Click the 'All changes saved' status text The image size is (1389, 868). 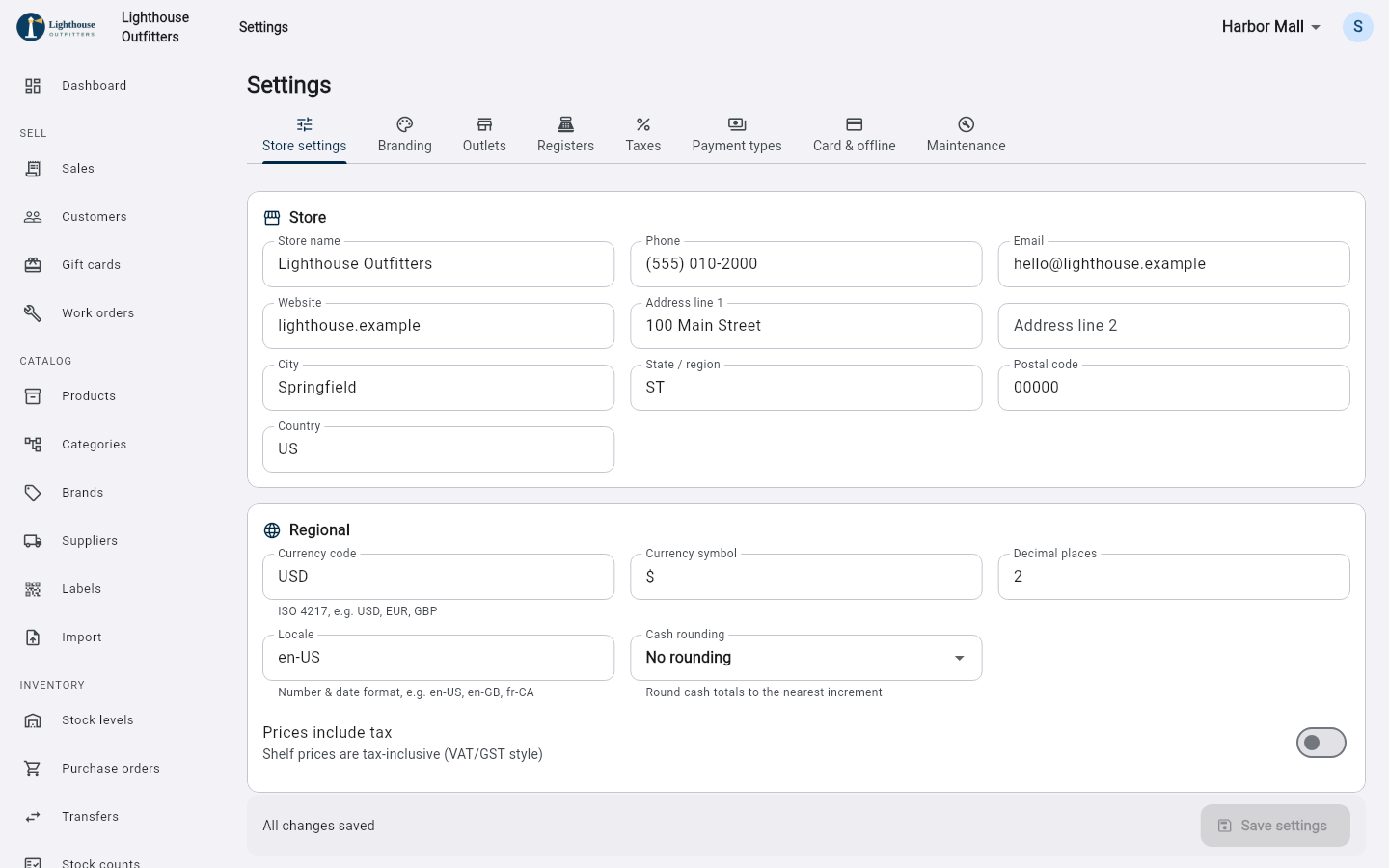[318, 826]
